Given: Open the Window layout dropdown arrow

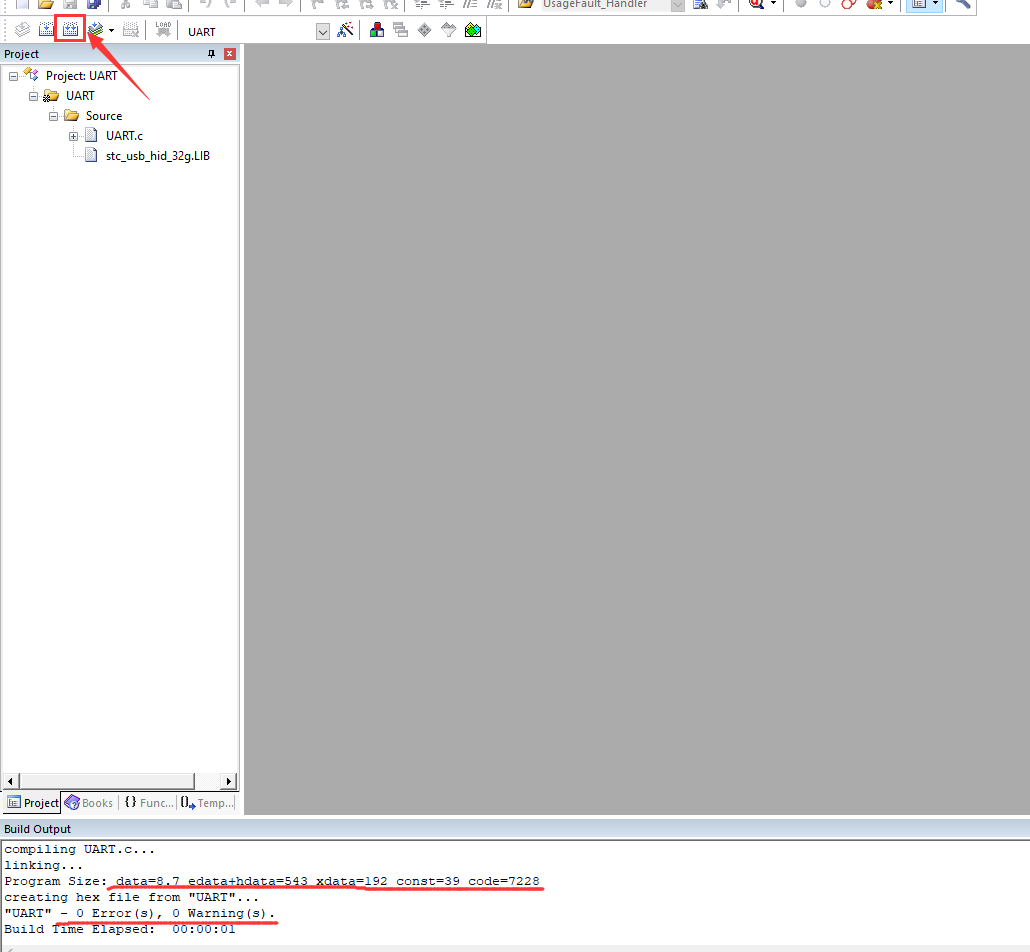Looking at the screenshot, I should click(935, 4).
